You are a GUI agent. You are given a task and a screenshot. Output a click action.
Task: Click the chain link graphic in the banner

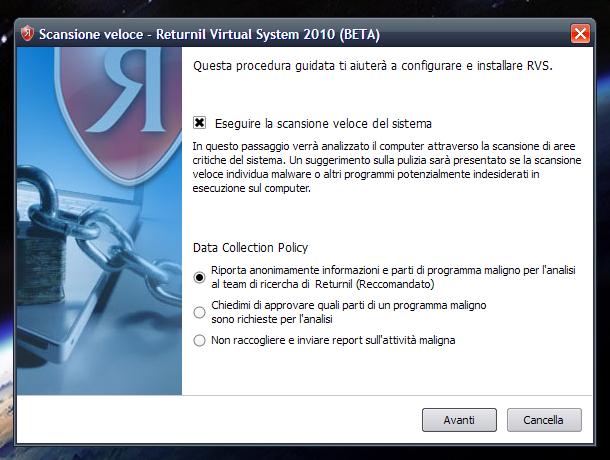[117, 249]
